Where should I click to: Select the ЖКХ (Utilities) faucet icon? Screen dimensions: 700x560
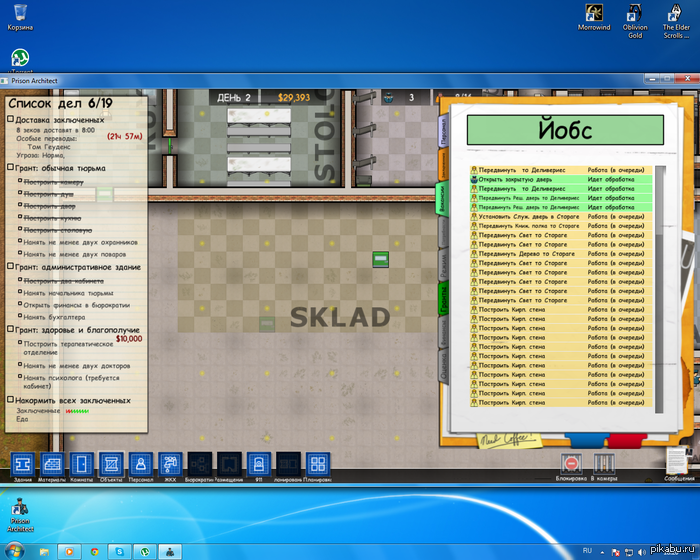coord(170,465)
